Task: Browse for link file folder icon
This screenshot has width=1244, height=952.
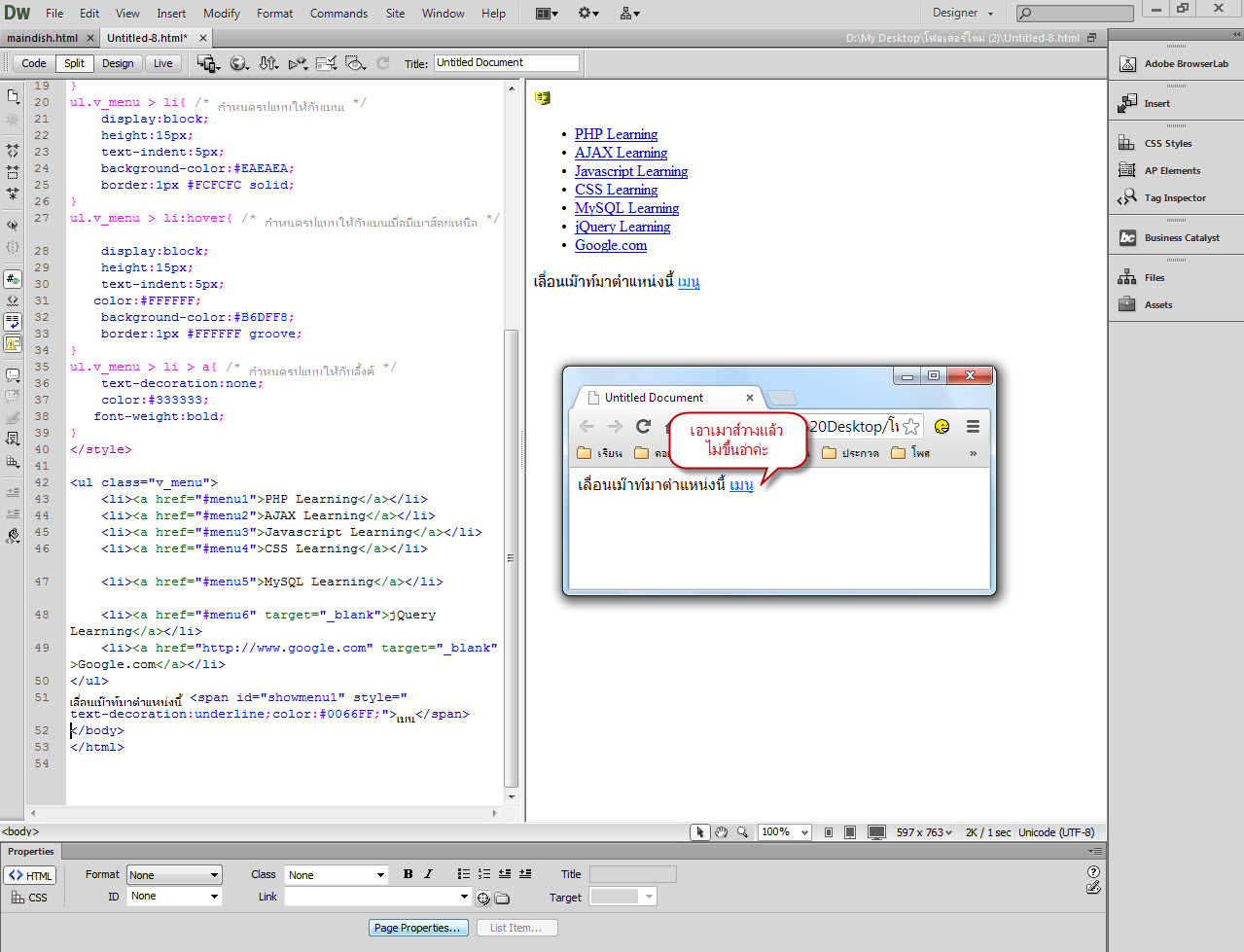Action: pos(502,898)
